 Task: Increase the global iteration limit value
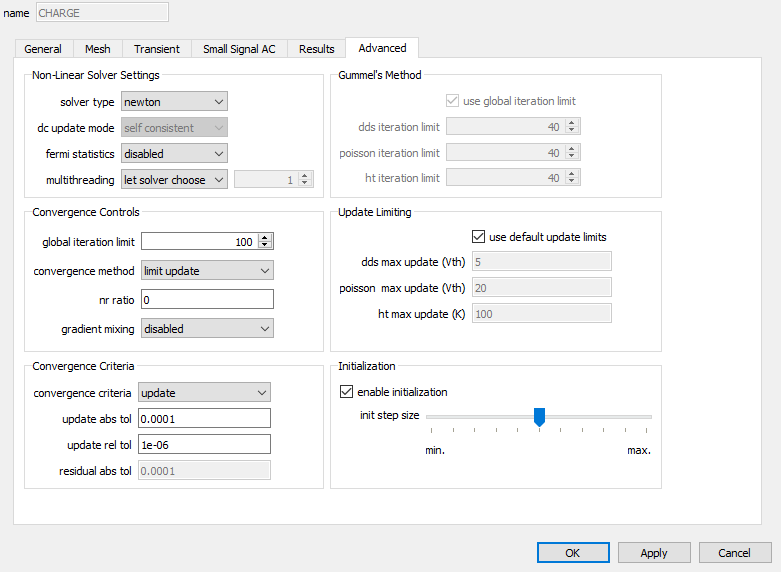265,238
